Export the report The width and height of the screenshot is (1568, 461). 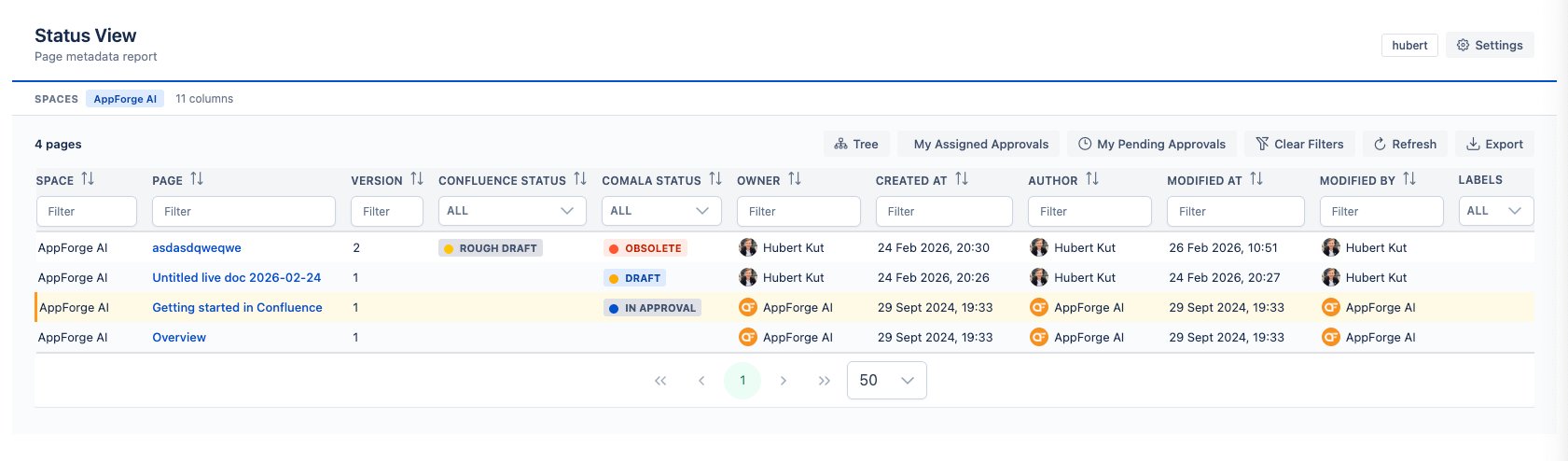pyautogui.click(x=1494, y=144)
